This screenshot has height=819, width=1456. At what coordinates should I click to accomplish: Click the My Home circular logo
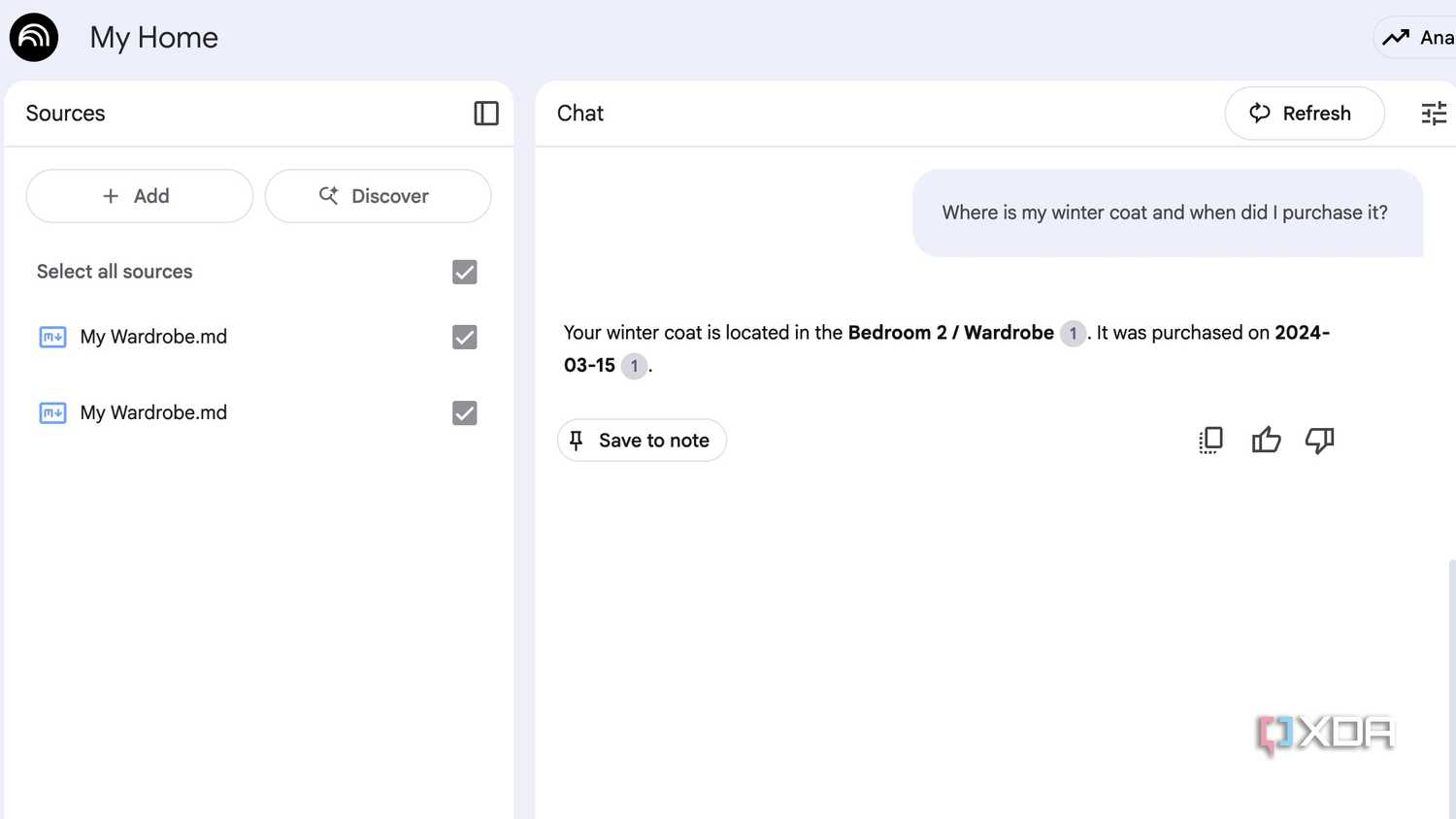(33, 37)
